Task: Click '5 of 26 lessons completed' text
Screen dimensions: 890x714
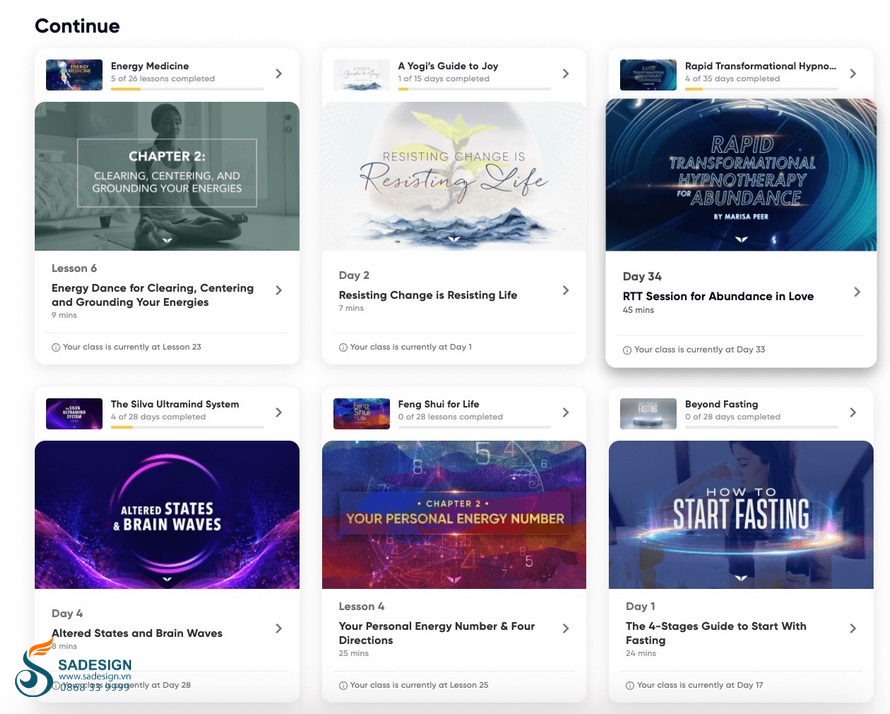Action: point(163,79)
